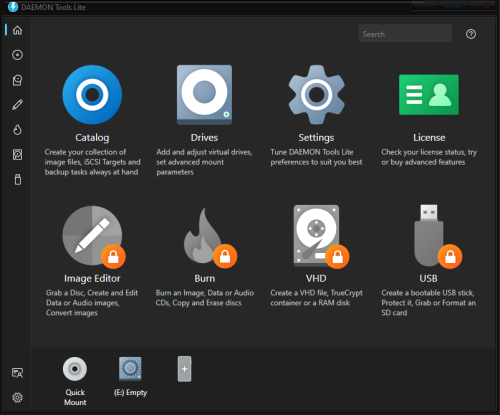Click the Image Editor heading text
This screenshot has width=500, height=415.
click(92, 278)
